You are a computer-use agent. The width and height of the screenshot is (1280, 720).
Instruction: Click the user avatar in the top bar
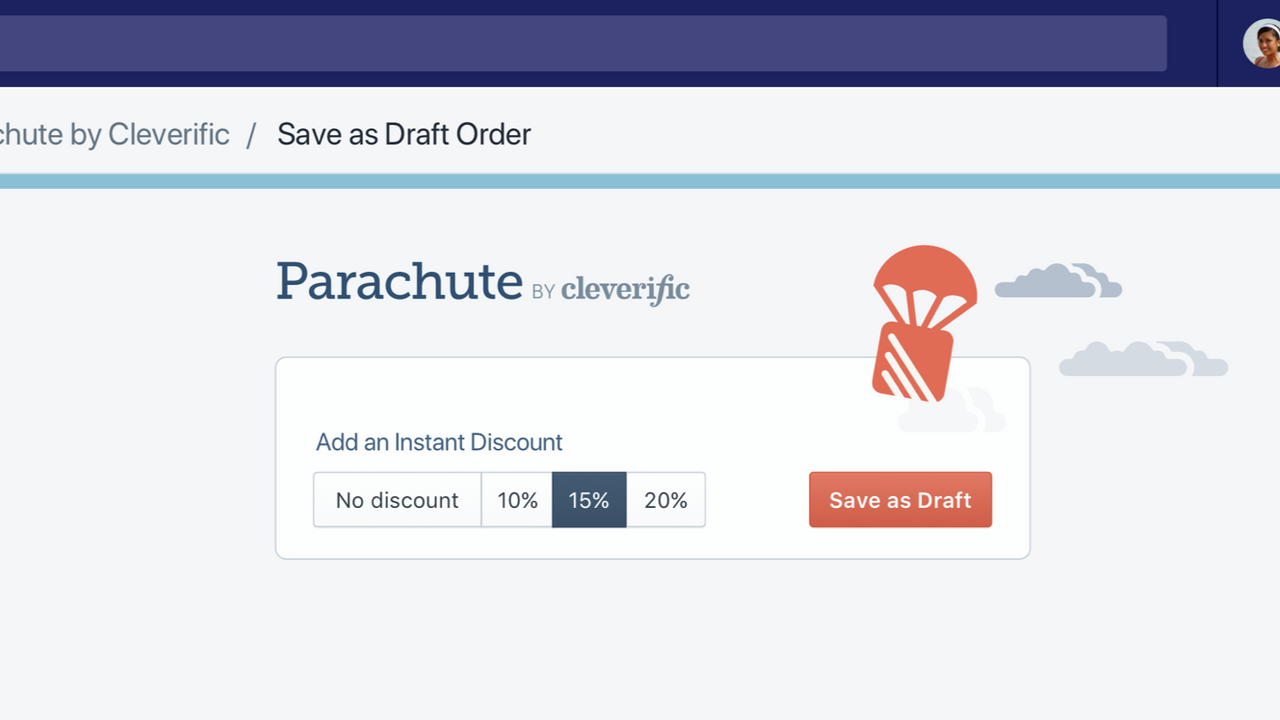[x=1261, y=43]
